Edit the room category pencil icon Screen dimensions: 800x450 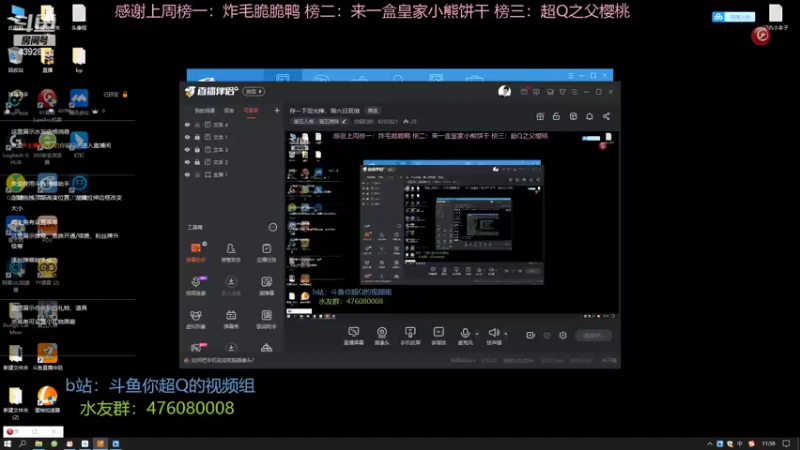(x=344, y=121)
